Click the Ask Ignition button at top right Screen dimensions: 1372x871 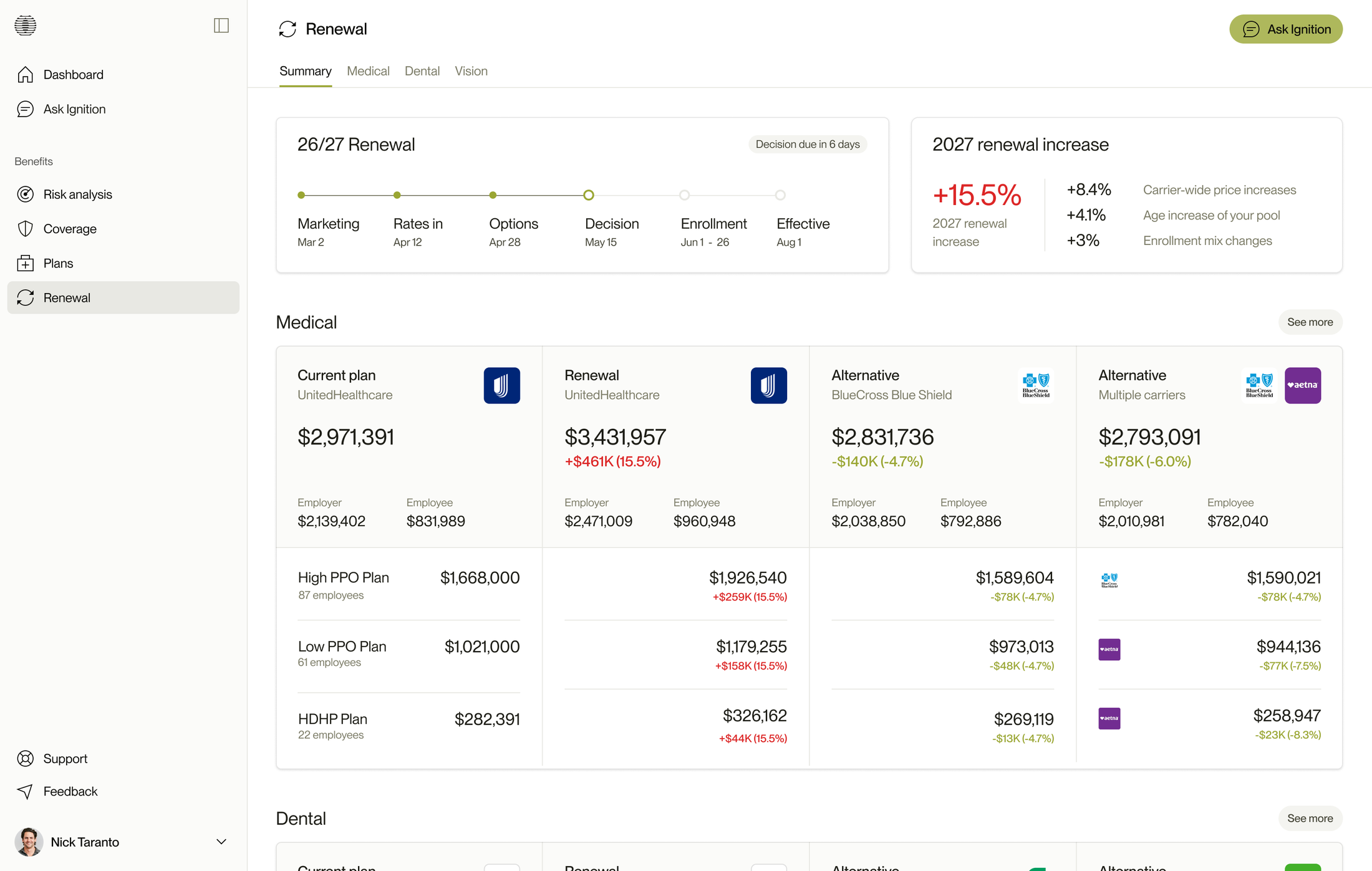click(x=1286, y=29)
